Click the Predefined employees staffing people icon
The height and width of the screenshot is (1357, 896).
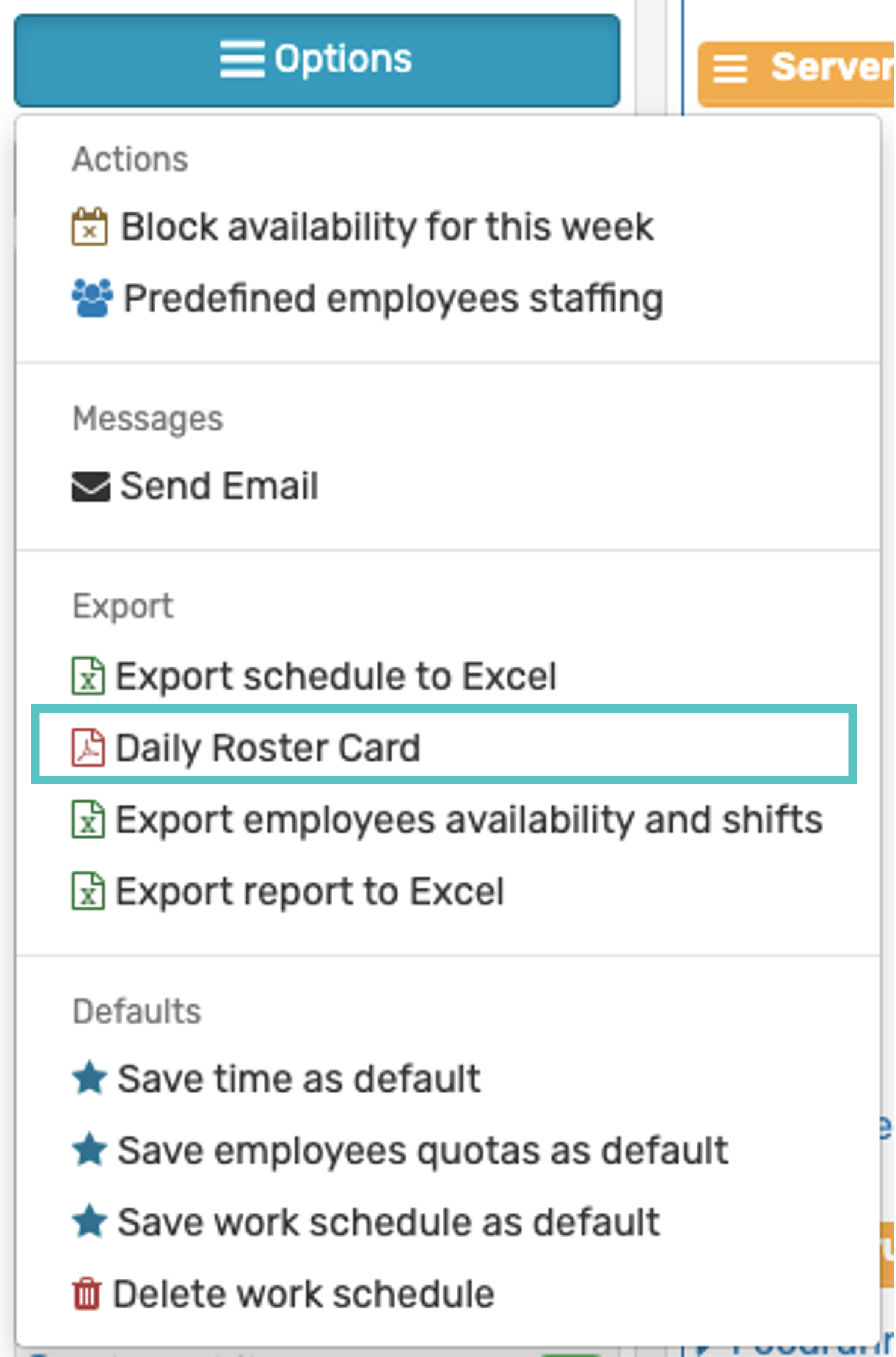pos(92,298)
